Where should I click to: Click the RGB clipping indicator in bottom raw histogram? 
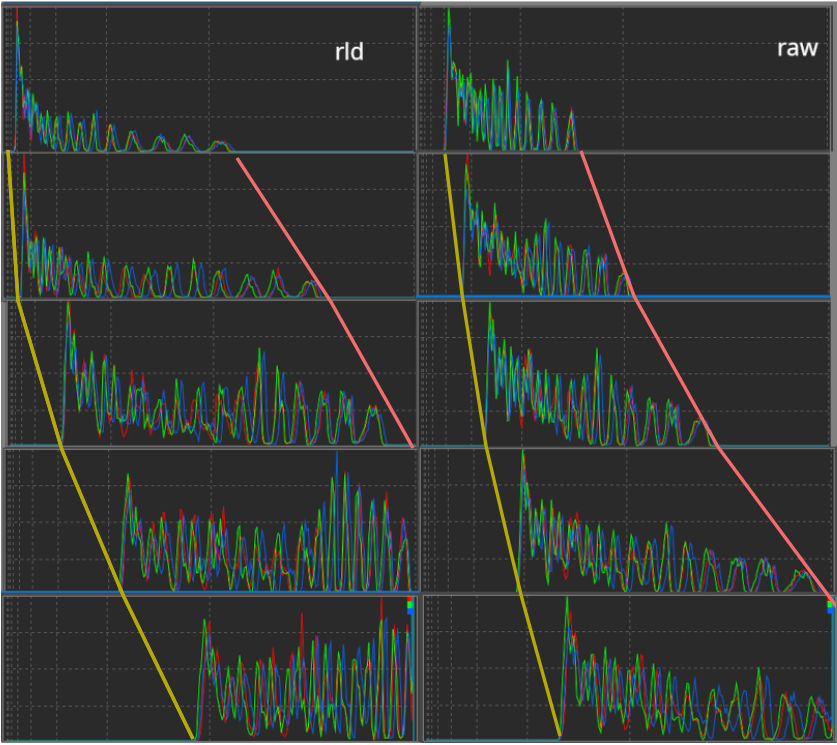pyautogui.click(x=830, y=605)
